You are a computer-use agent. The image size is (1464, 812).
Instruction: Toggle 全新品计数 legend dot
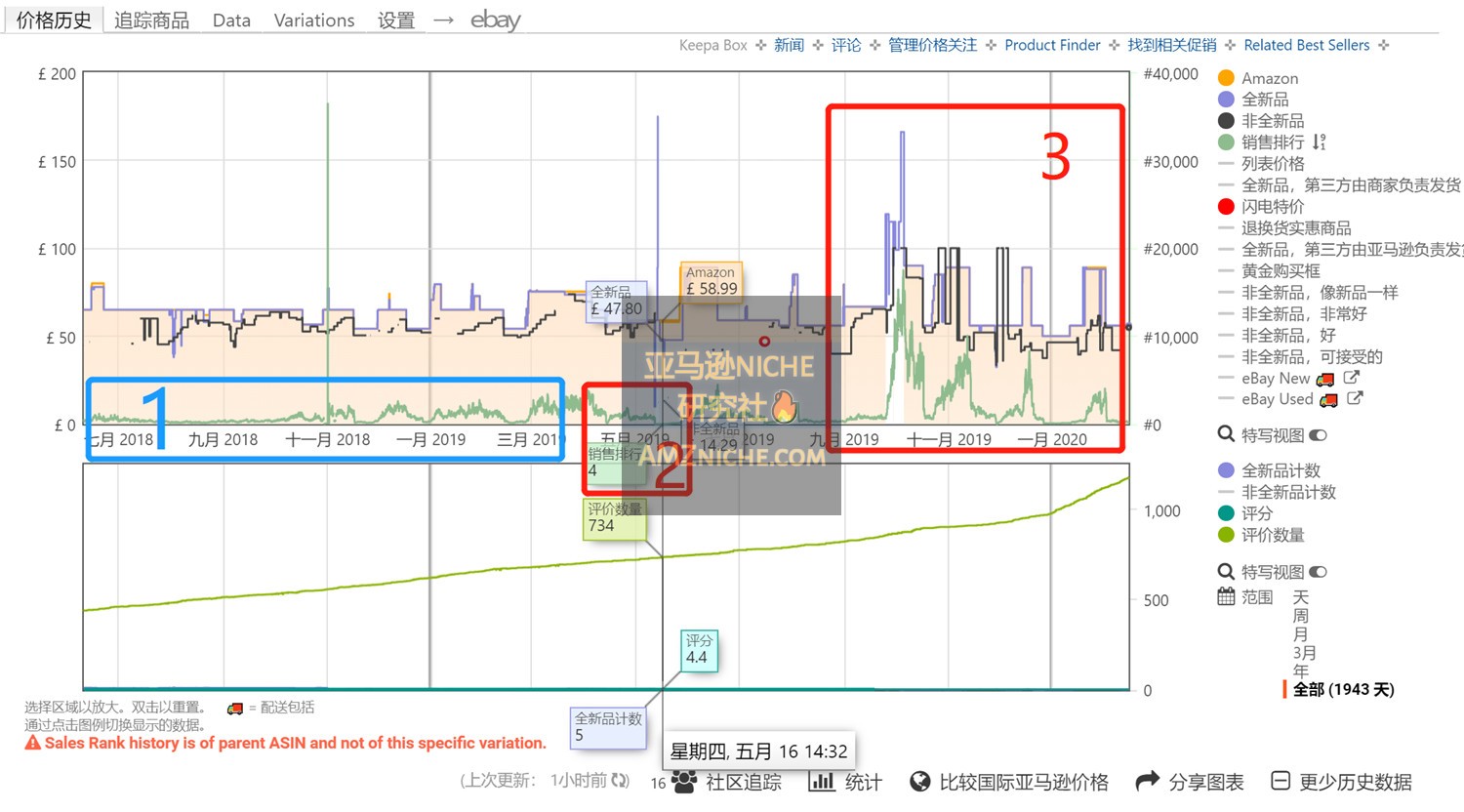pos(1226,470)
